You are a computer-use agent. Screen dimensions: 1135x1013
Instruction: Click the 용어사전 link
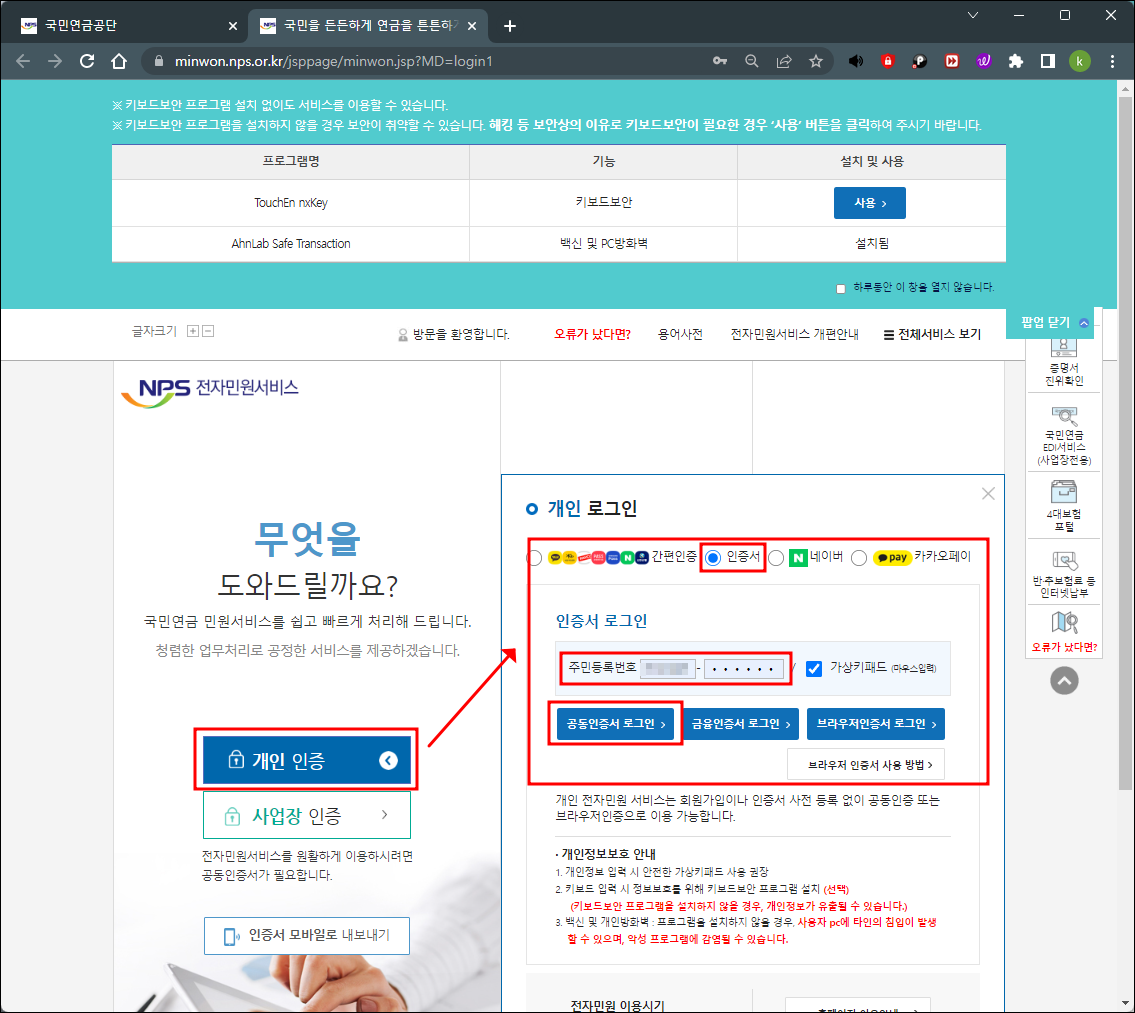[x=681, y=334]
